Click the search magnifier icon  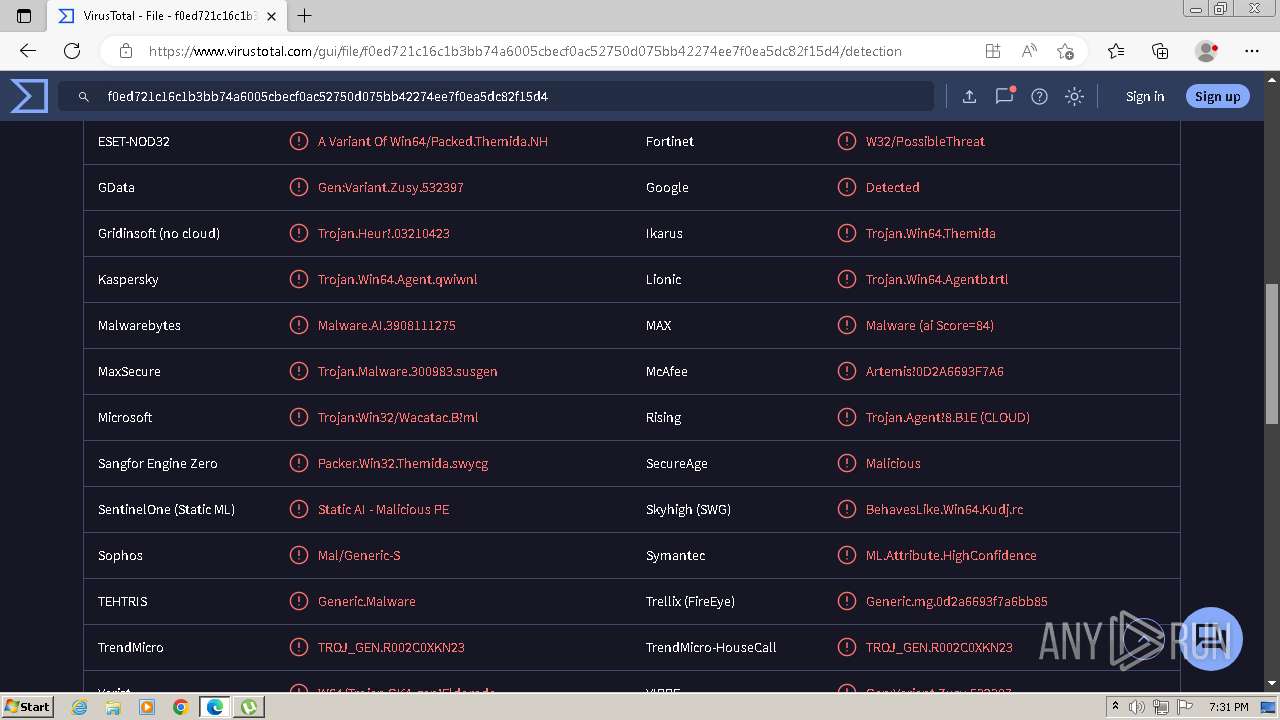84,97
